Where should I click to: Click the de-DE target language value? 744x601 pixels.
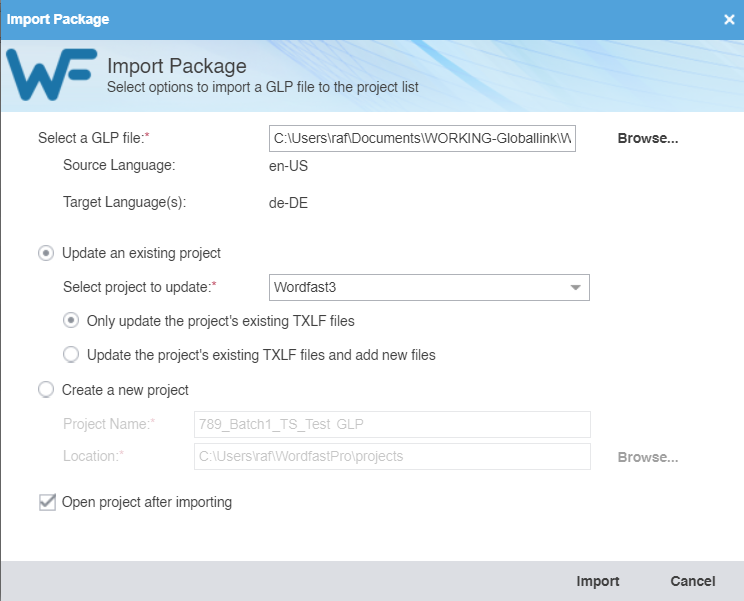click(289, 202)
